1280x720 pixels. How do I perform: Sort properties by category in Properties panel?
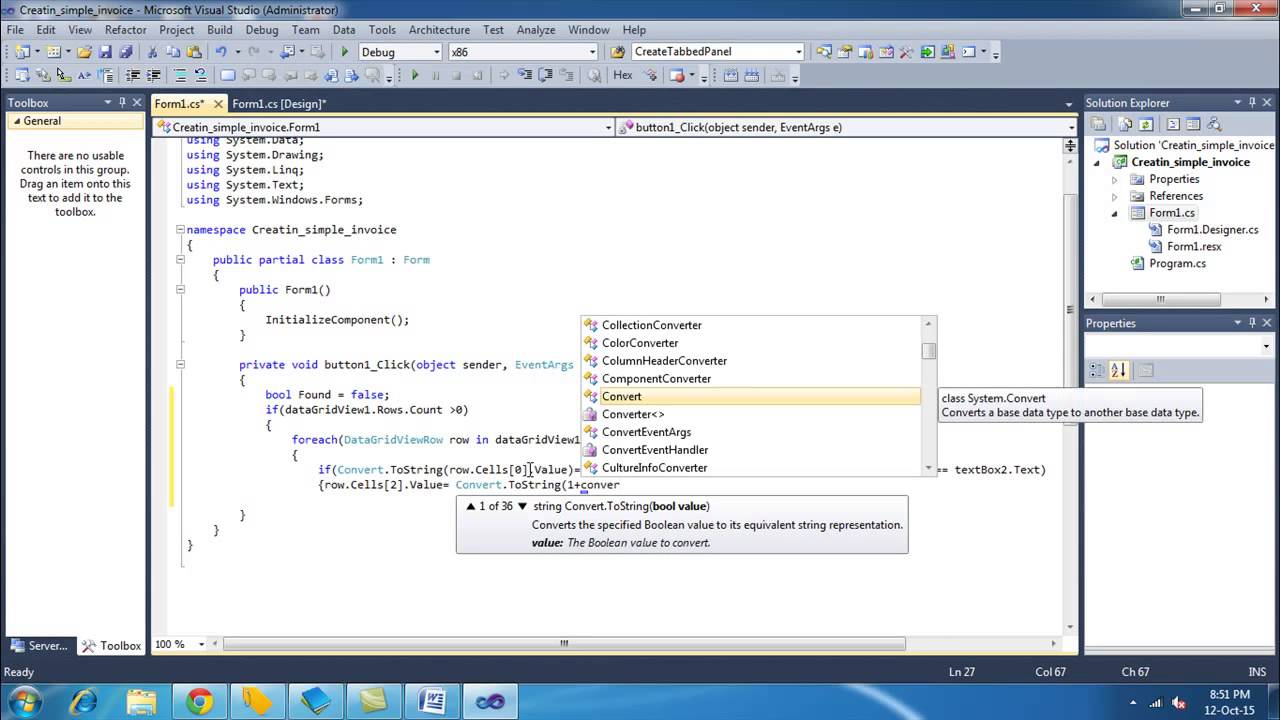(x=1097, y=370)
